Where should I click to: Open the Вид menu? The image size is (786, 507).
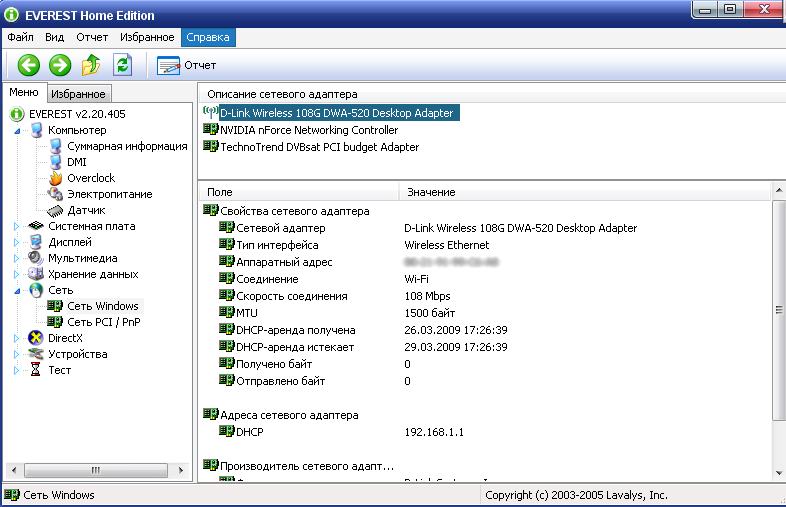point(55,37)
